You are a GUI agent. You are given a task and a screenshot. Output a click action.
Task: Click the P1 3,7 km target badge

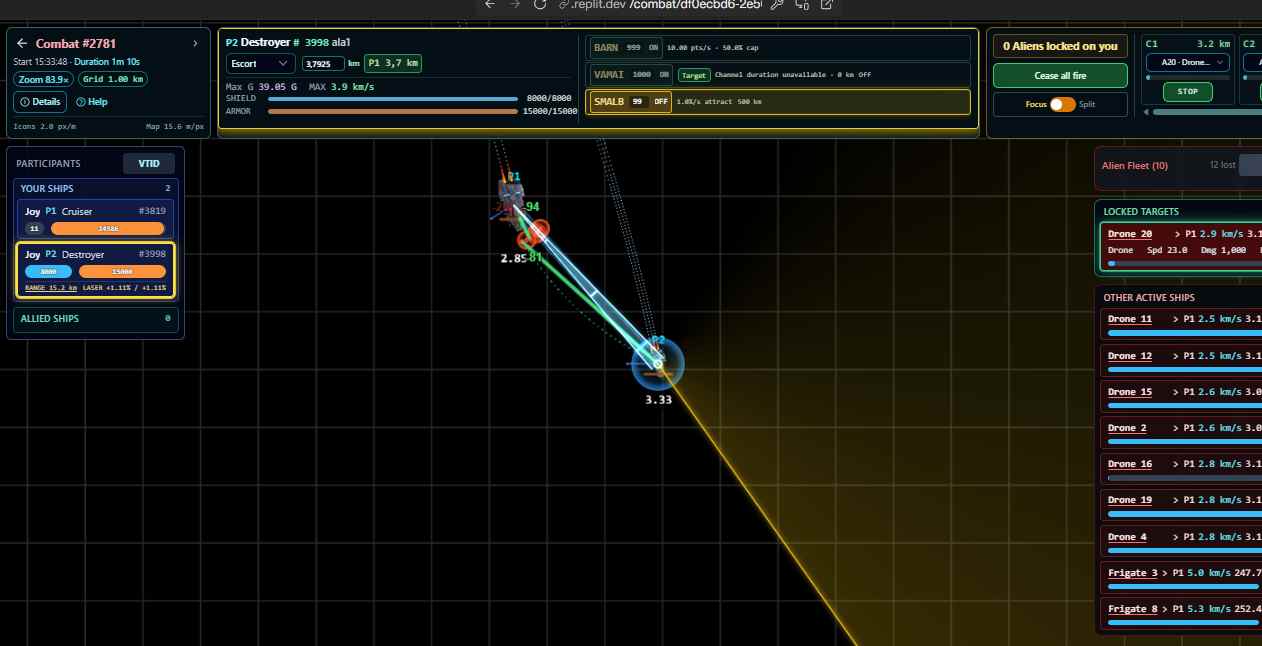click(x=393, y=63)
